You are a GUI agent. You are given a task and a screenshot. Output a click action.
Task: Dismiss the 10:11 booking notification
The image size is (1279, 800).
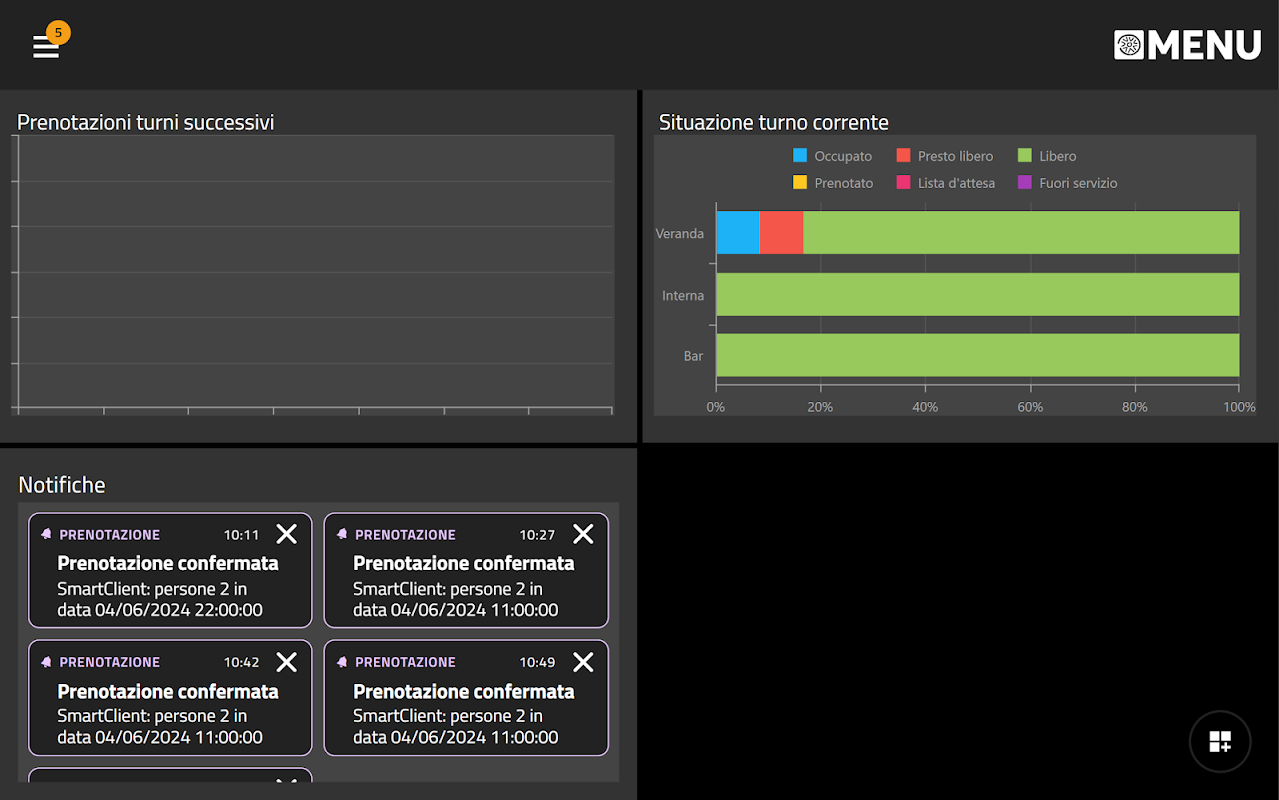(287, 534)
